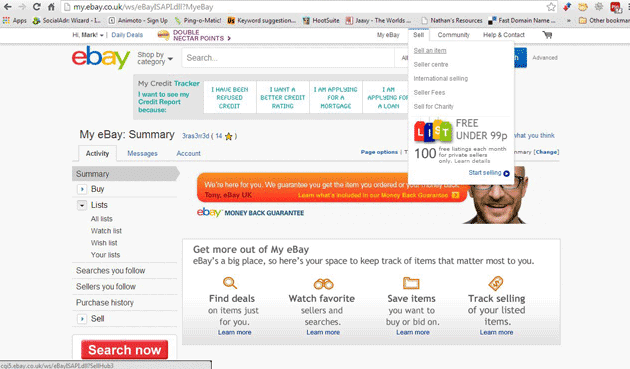Click the eBay logo
630x369 pixels.
tap(101, 57)
